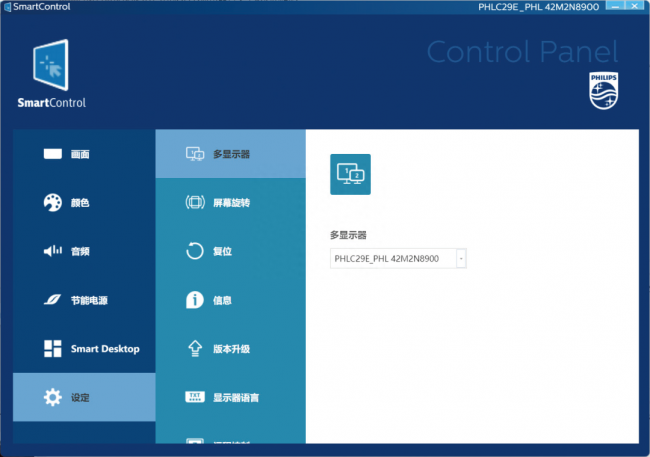
Task: Click the 设定 gear icon
Action: click(x=53, y=397)
